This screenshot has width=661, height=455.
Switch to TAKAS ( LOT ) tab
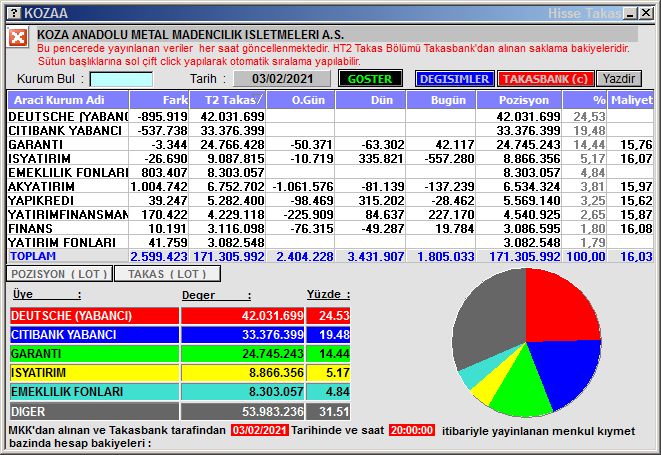(x=167, y=274)
